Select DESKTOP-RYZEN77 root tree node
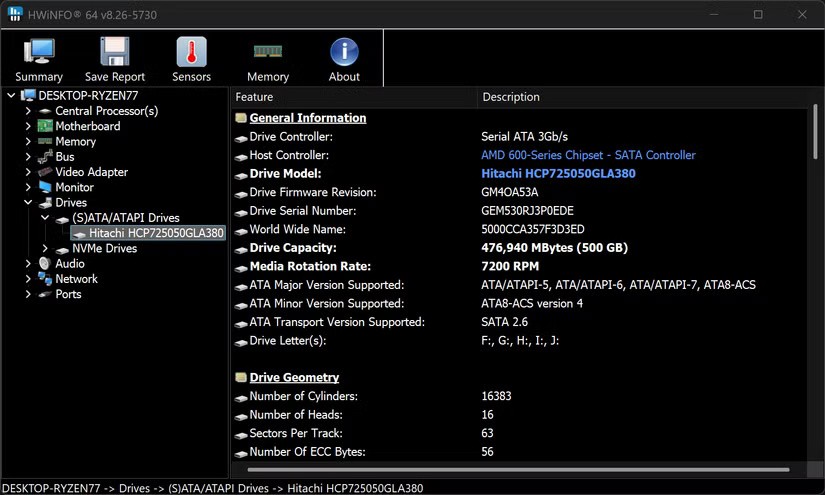This screenshot has height=495, width=825. 88,95
